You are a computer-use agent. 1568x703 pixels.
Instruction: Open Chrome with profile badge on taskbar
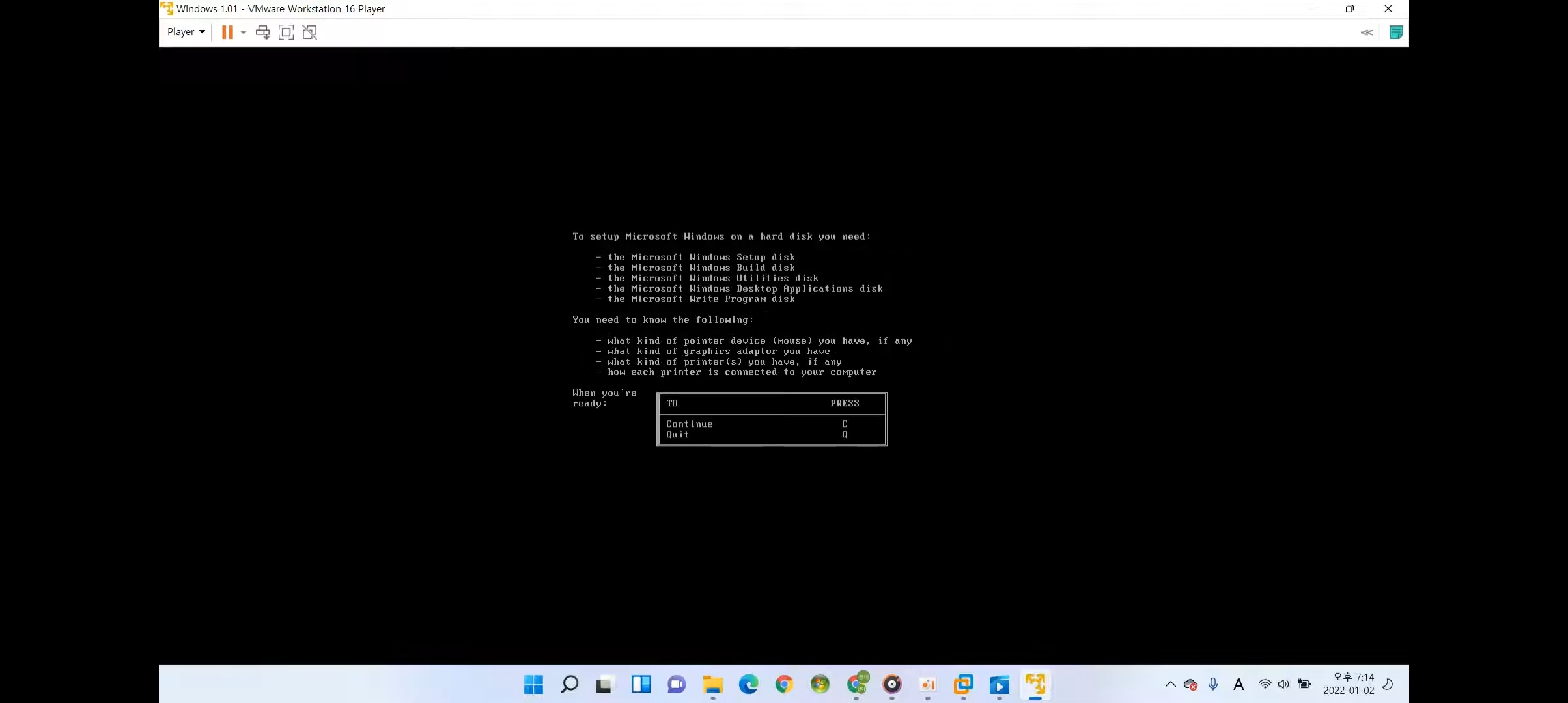(857, 684)
